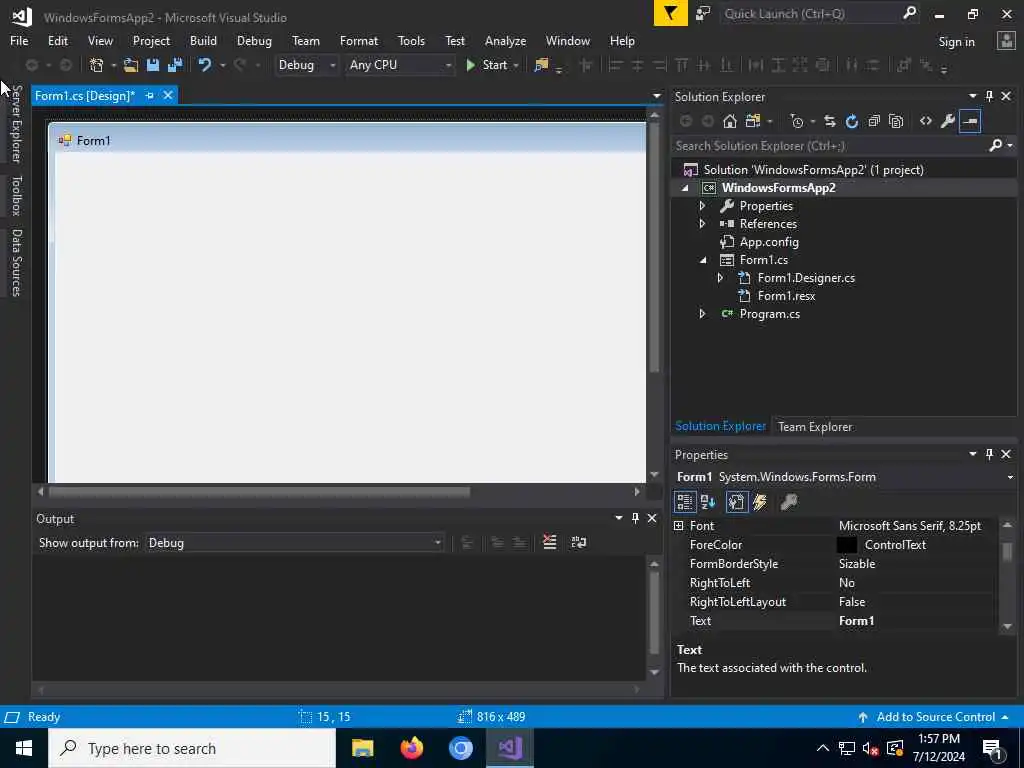This screenshot has height=768, width=1024.
Task: Expand the Font property
Action: tap(679, 526)
